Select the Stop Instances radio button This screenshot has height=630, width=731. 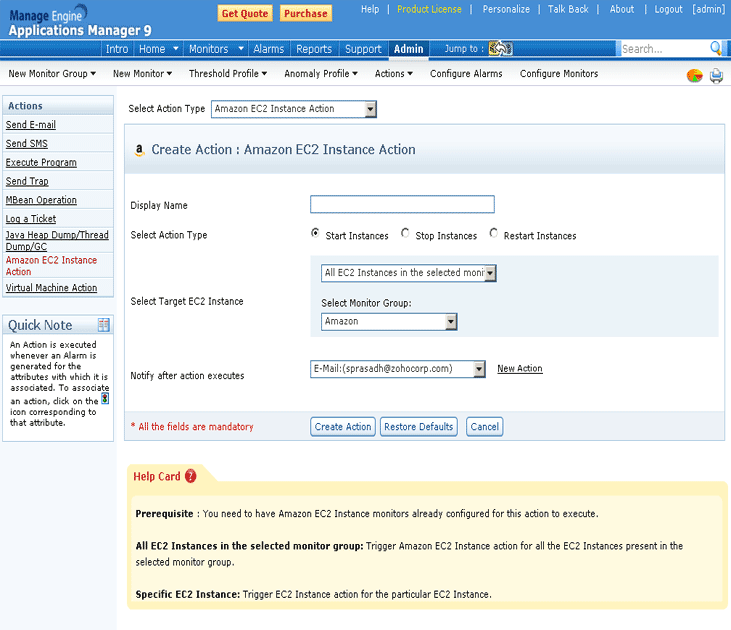point(405,233)
